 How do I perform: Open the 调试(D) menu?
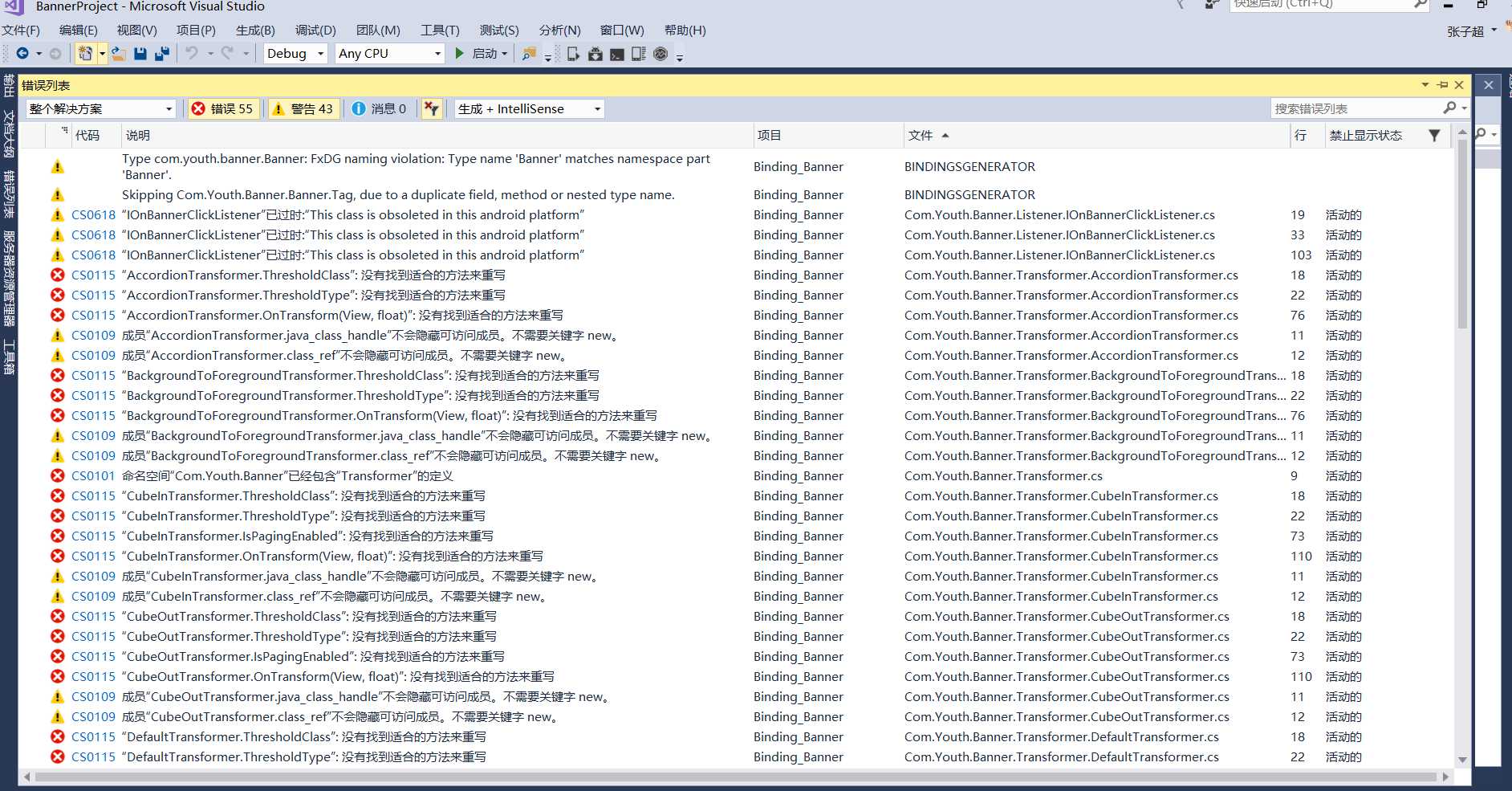click(315, 31)
